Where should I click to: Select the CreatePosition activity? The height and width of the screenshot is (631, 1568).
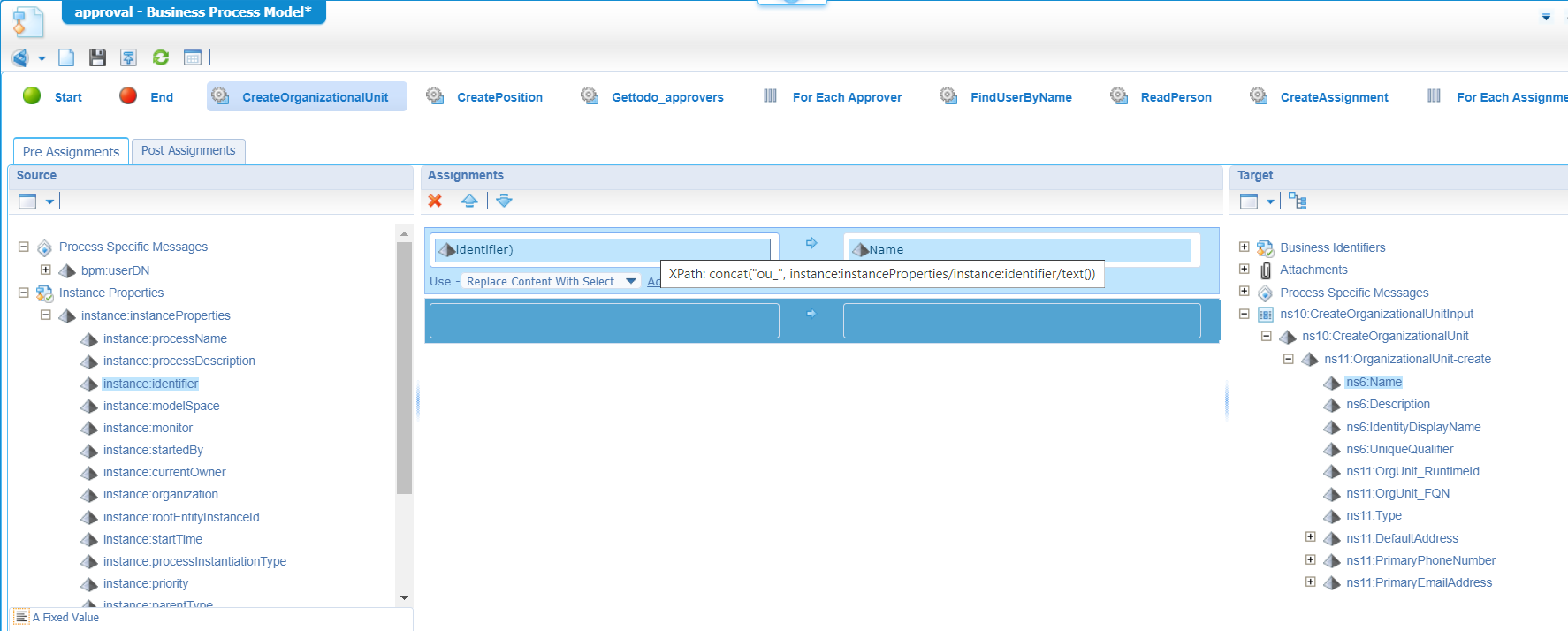(499, 97)
